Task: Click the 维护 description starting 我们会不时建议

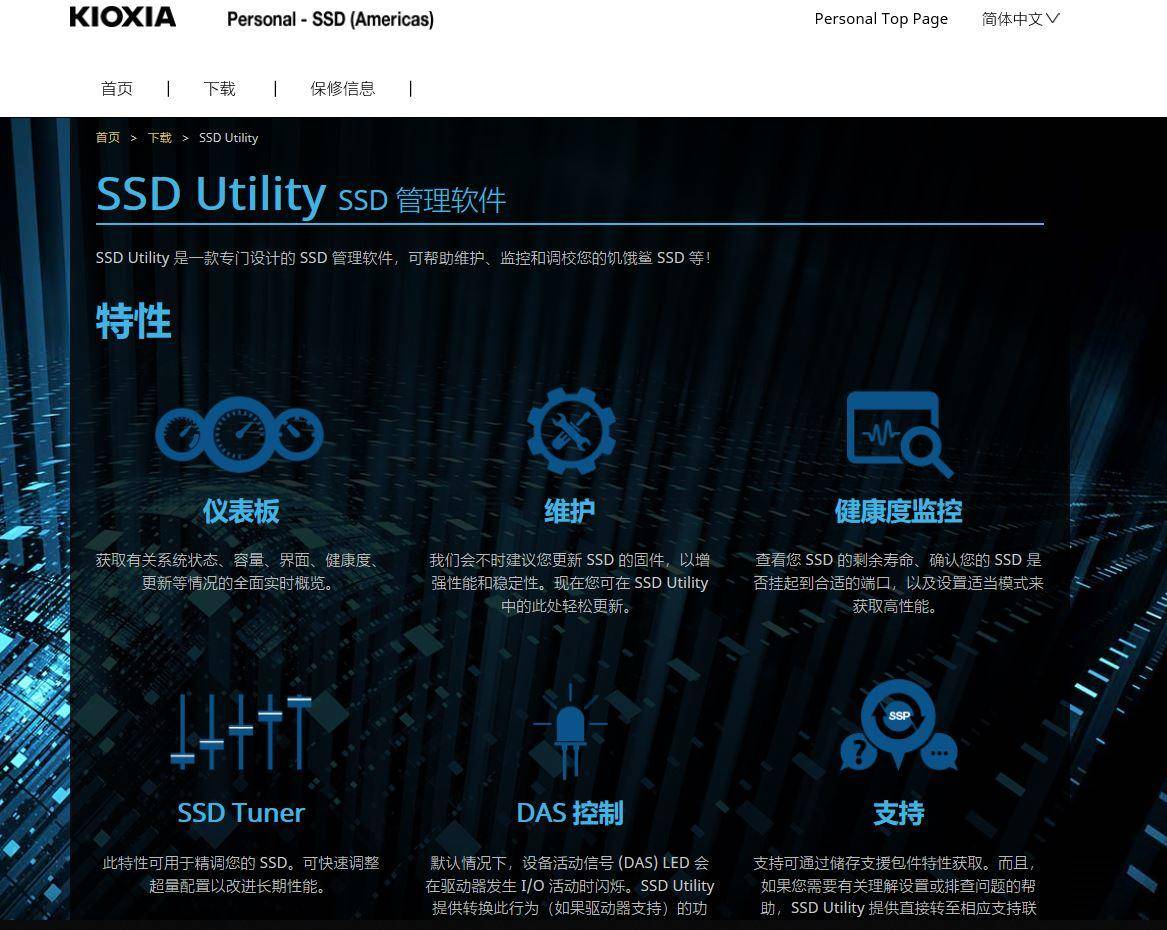Action: pos(569,583)
